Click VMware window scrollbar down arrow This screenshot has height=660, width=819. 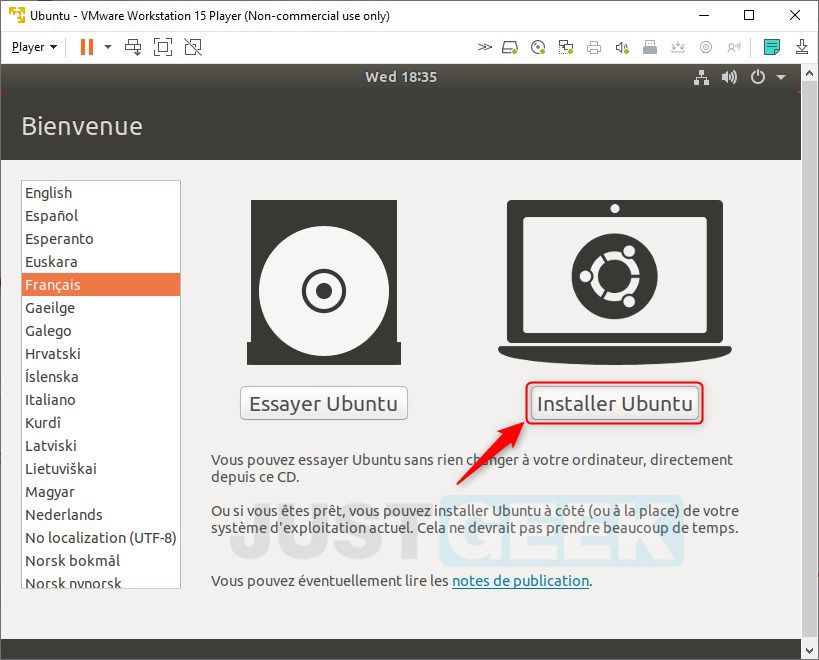810,651
